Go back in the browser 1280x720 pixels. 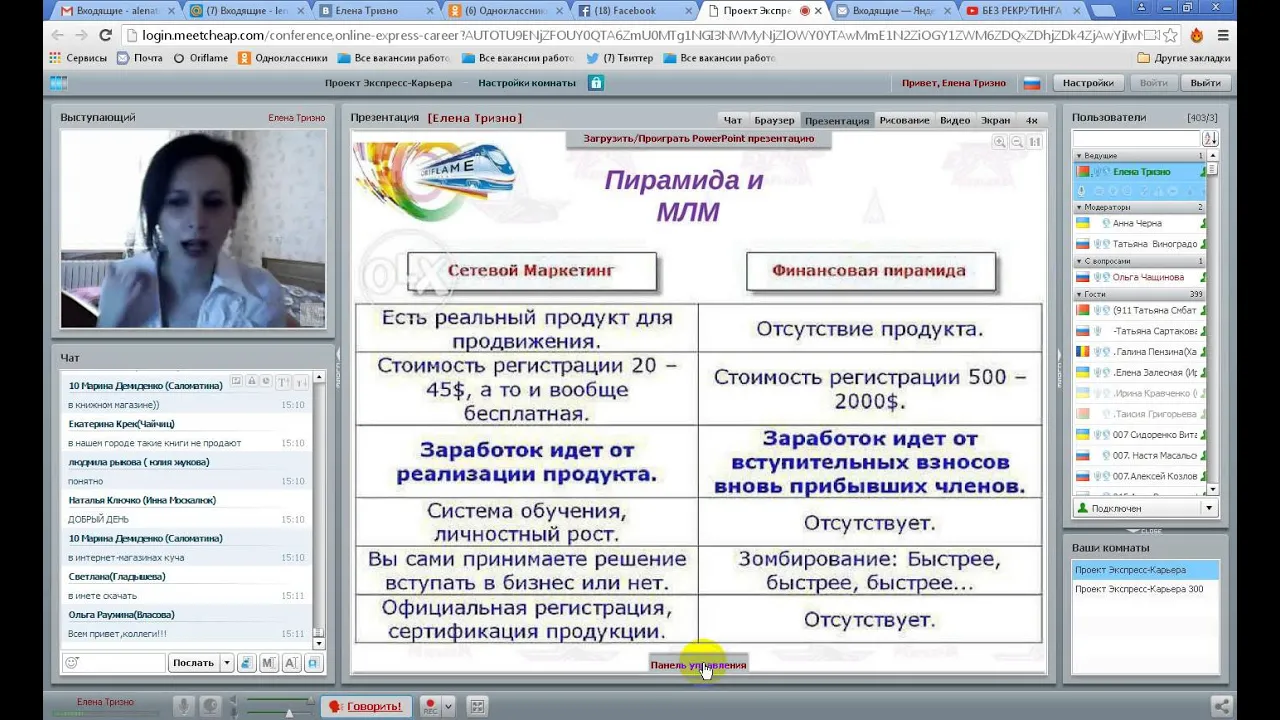(57, 35)
